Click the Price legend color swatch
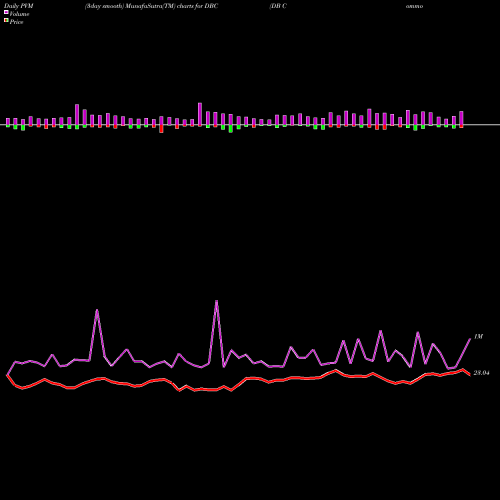This screenshot has height=500, width=500. (x=6, y=21)
